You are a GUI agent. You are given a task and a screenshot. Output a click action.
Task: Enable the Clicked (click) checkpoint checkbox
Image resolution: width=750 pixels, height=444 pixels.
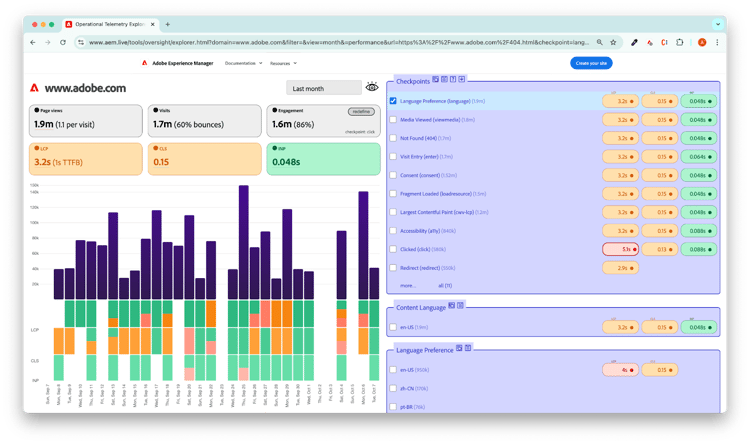pyautogui.click(x=393, y=249)
